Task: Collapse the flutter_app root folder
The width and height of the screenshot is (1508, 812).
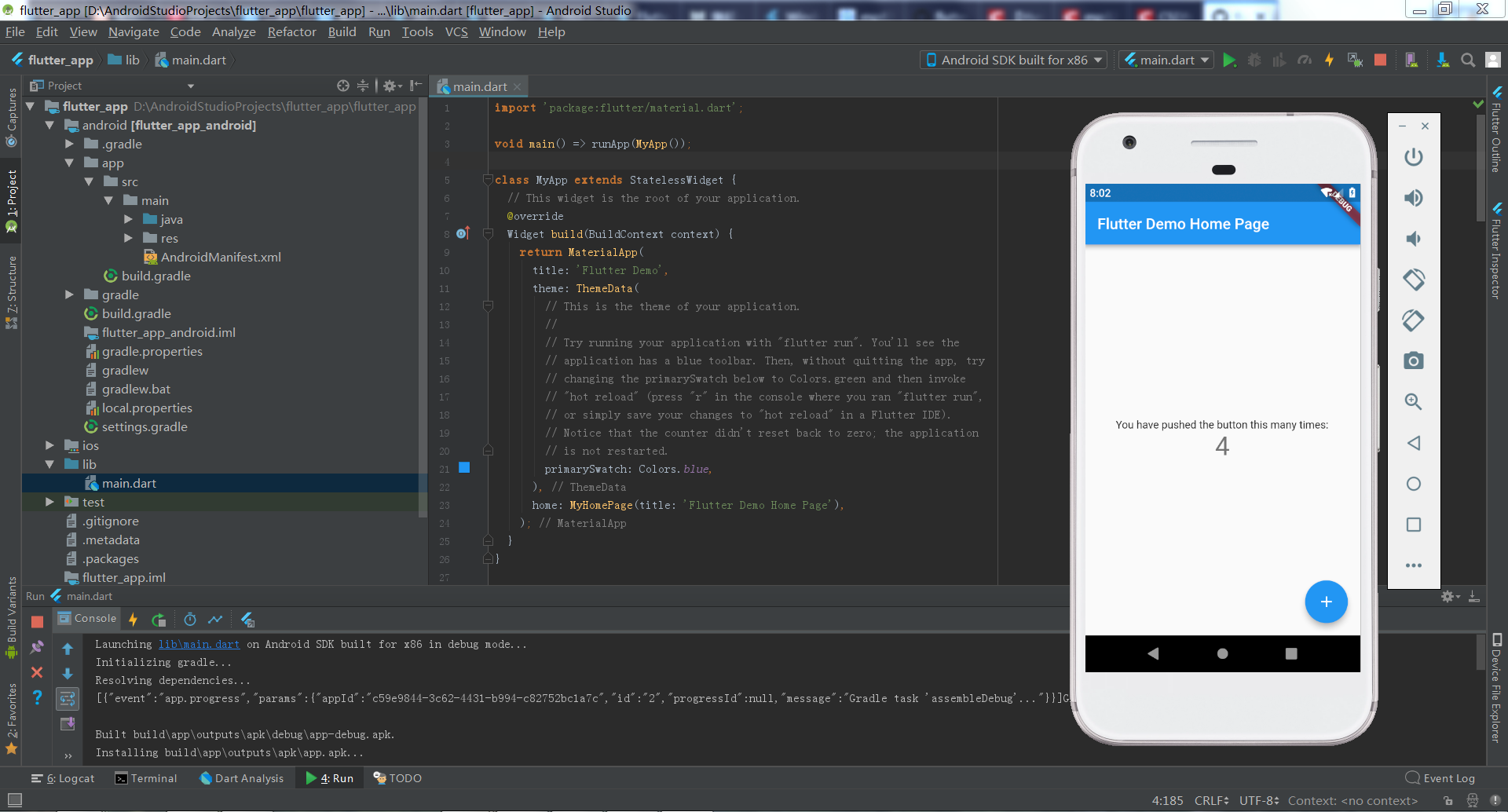Action: (31, 106)
